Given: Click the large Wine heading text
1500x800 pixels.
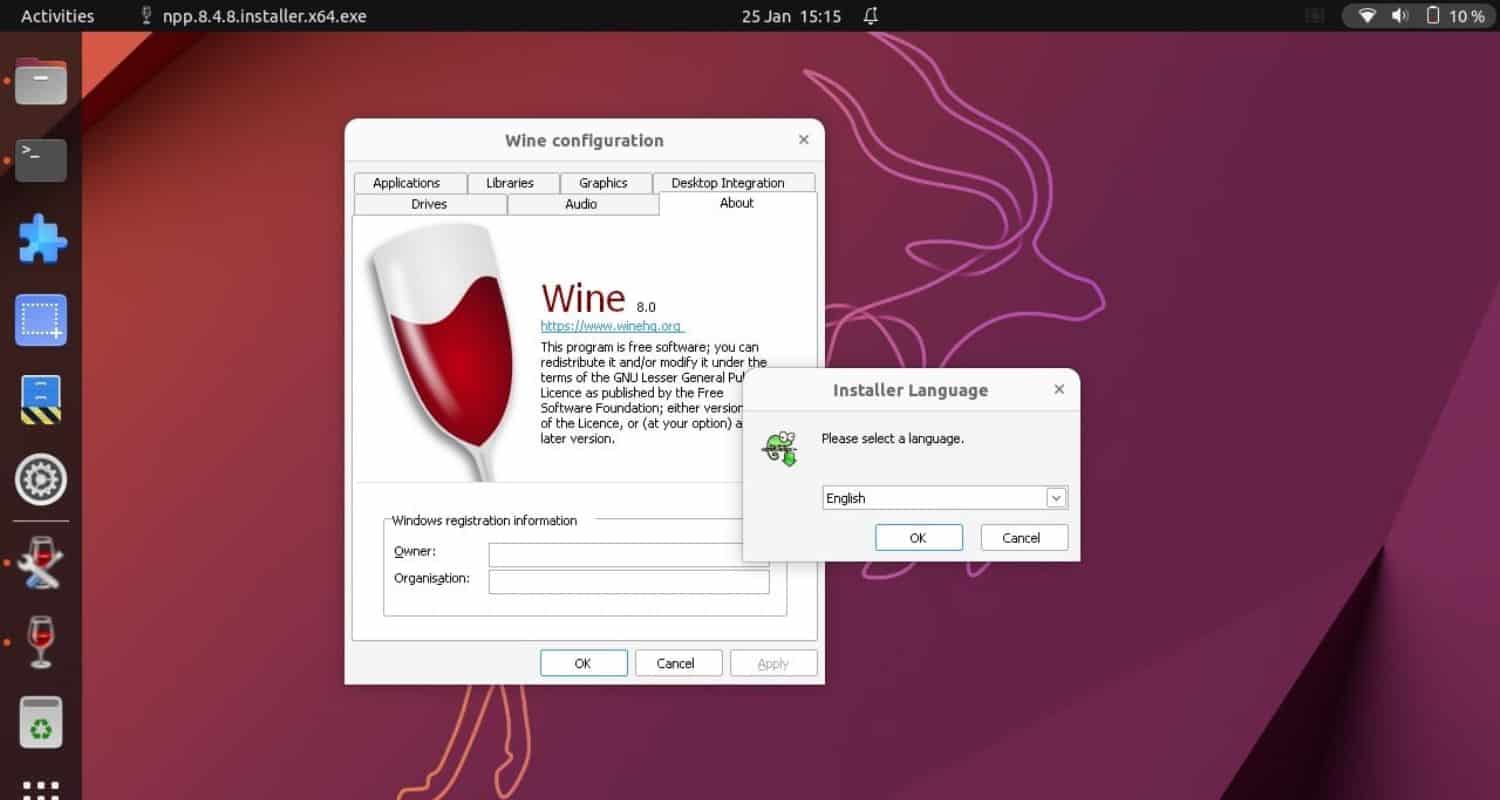Looking at the screenshot, I should click(583, 298).
